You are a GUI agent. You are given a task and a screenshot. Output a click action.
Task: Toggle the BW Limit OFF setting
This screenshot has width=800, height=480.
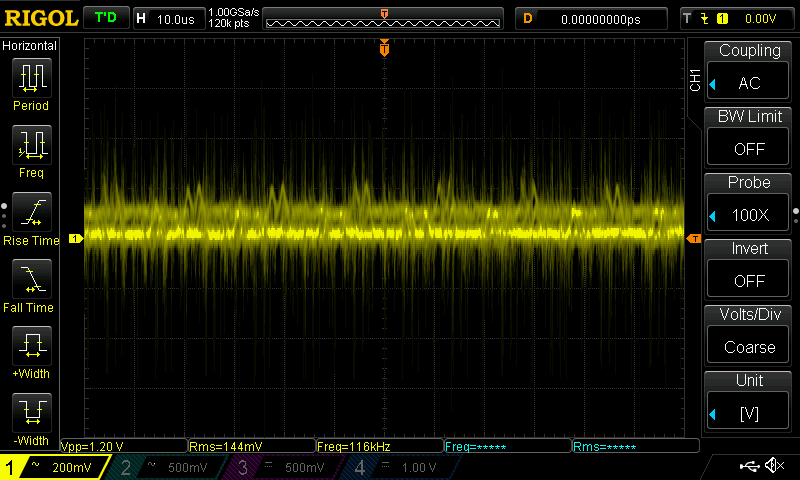(x=749, y=138)
